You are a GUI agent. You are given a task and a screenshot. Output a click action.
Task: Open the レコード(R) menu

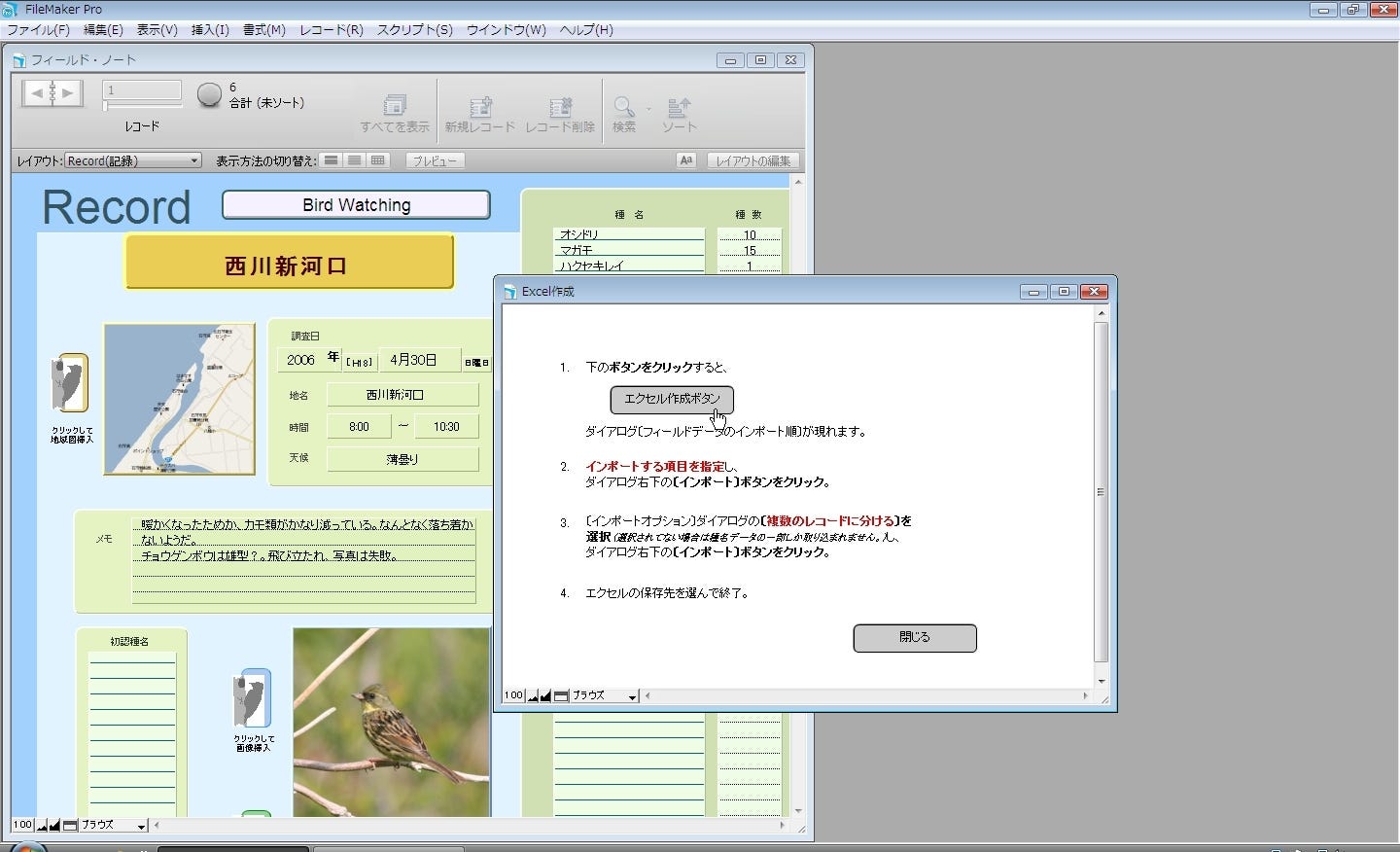tap(332, 30)
